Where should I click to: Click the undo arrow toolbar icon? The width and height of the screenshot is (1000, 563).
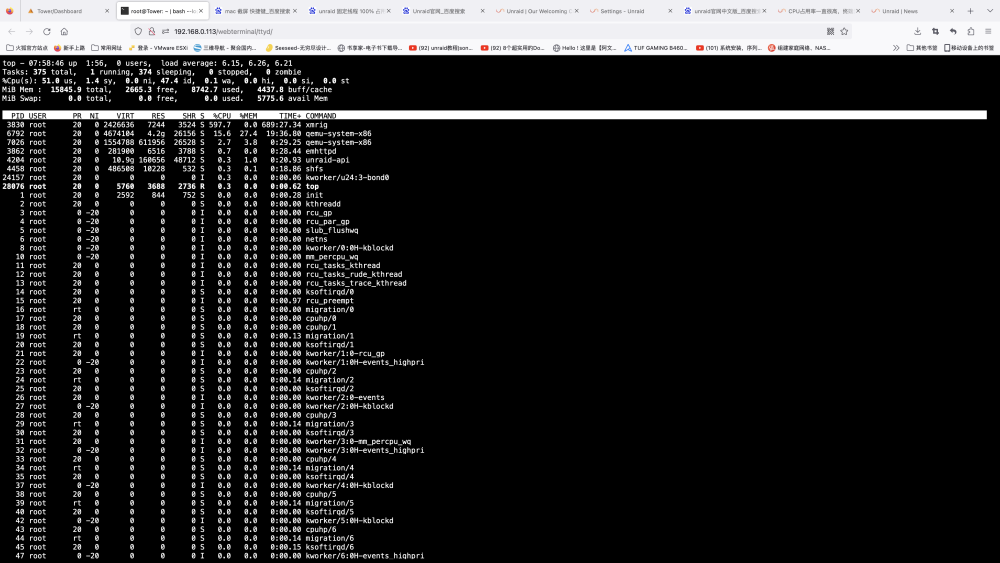point(953,31)
